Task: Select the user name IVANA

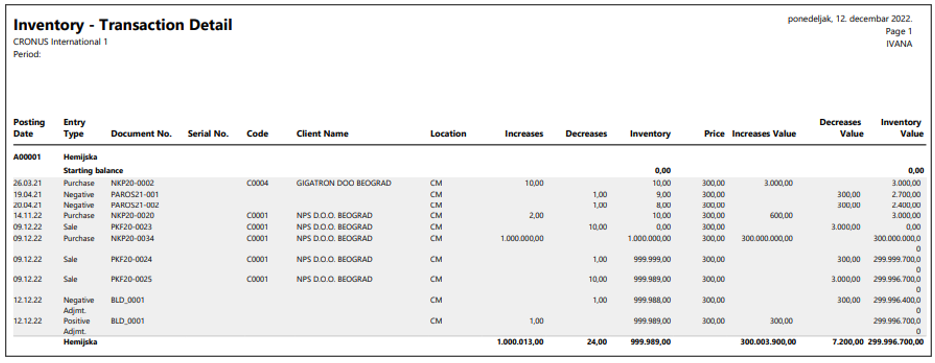Action: (x=900, y=44)
